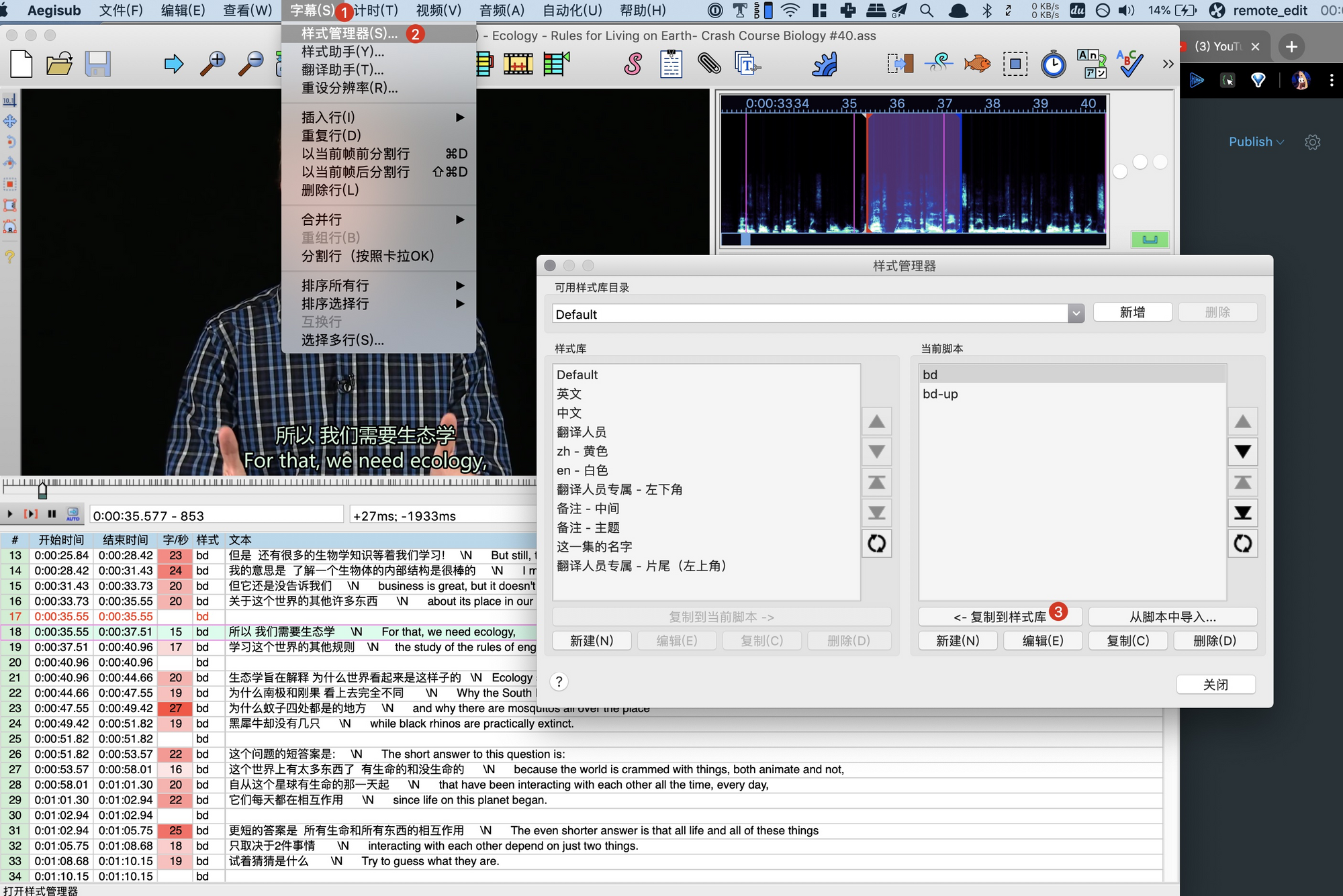Choose 样式助手(Y) from the subtitle menu
Screen dimensions: 1343x896
342,52
